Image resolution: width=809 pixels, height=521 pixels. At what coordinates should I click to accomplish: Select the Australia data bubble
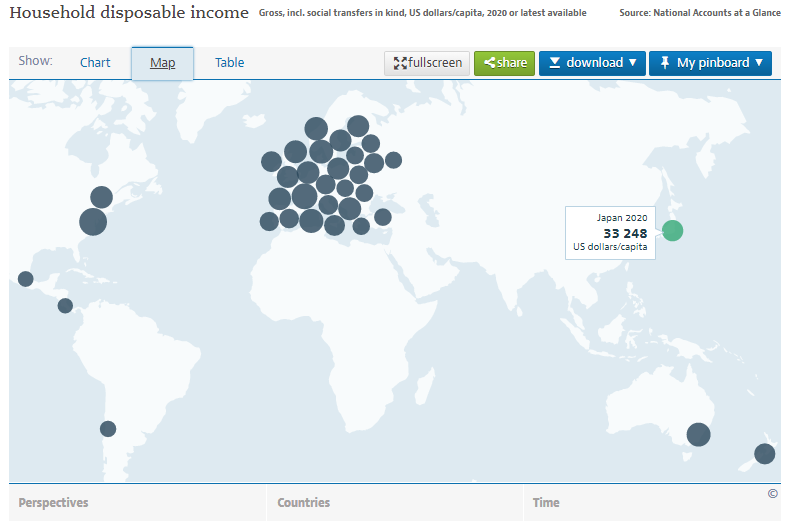(698, 435)
